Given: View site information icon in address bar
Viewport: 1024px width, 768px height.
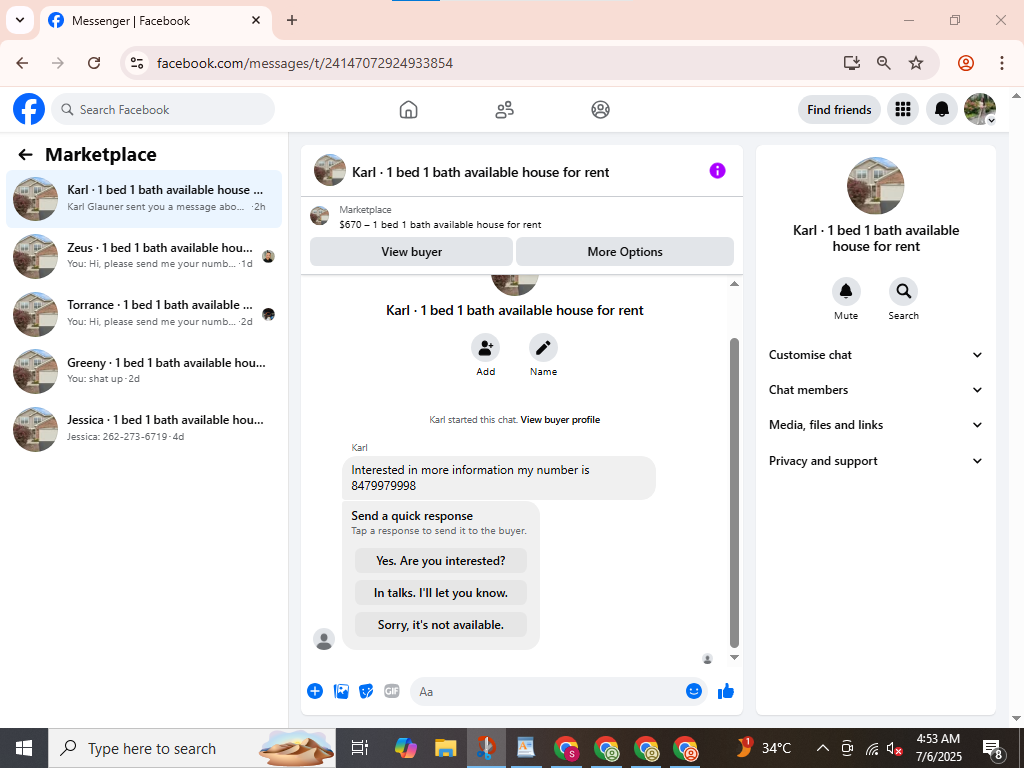Looking at the screenshot, I should point(136,63).
